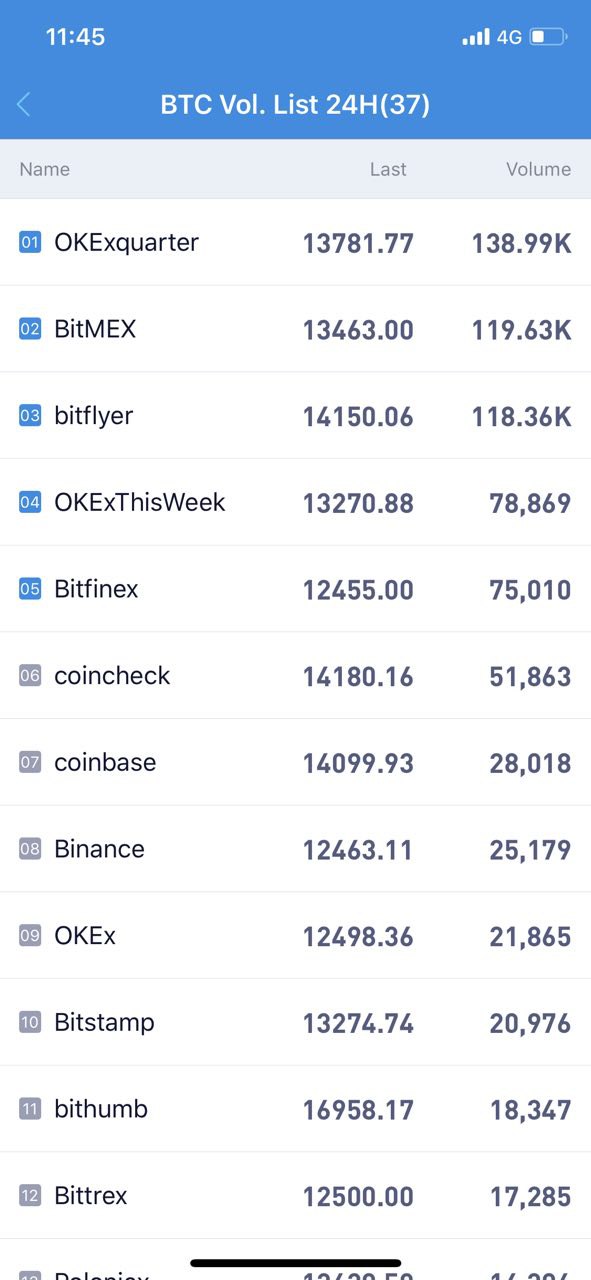Viewport: 591px width, 1280px height.
Task: Tap the gray 12 badge beside Bittrex
Action: coord(30,1196)
